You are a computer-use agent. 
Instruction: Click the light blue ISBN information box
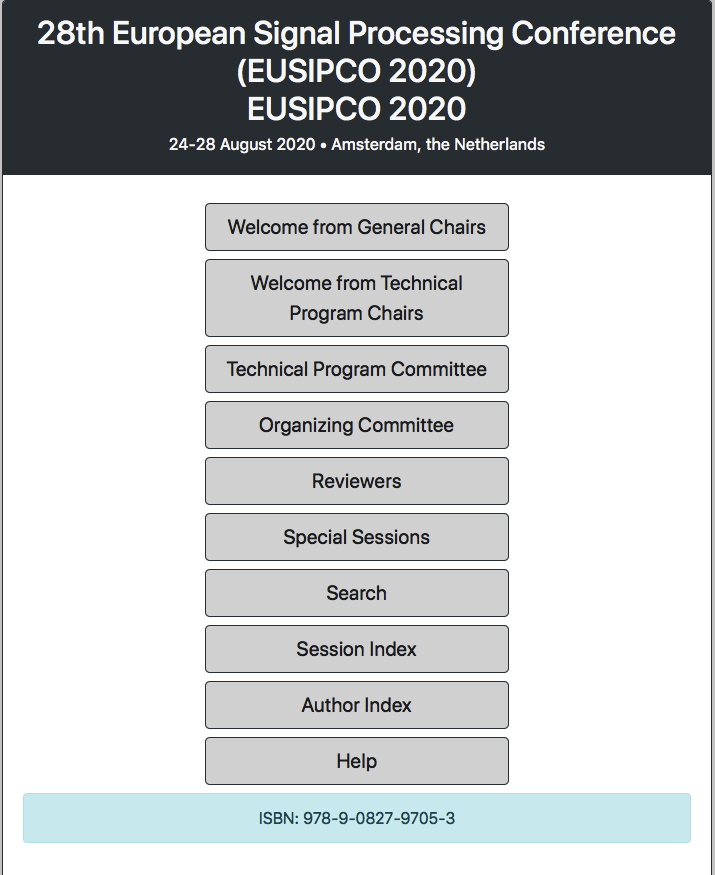(x=357, y=818)
